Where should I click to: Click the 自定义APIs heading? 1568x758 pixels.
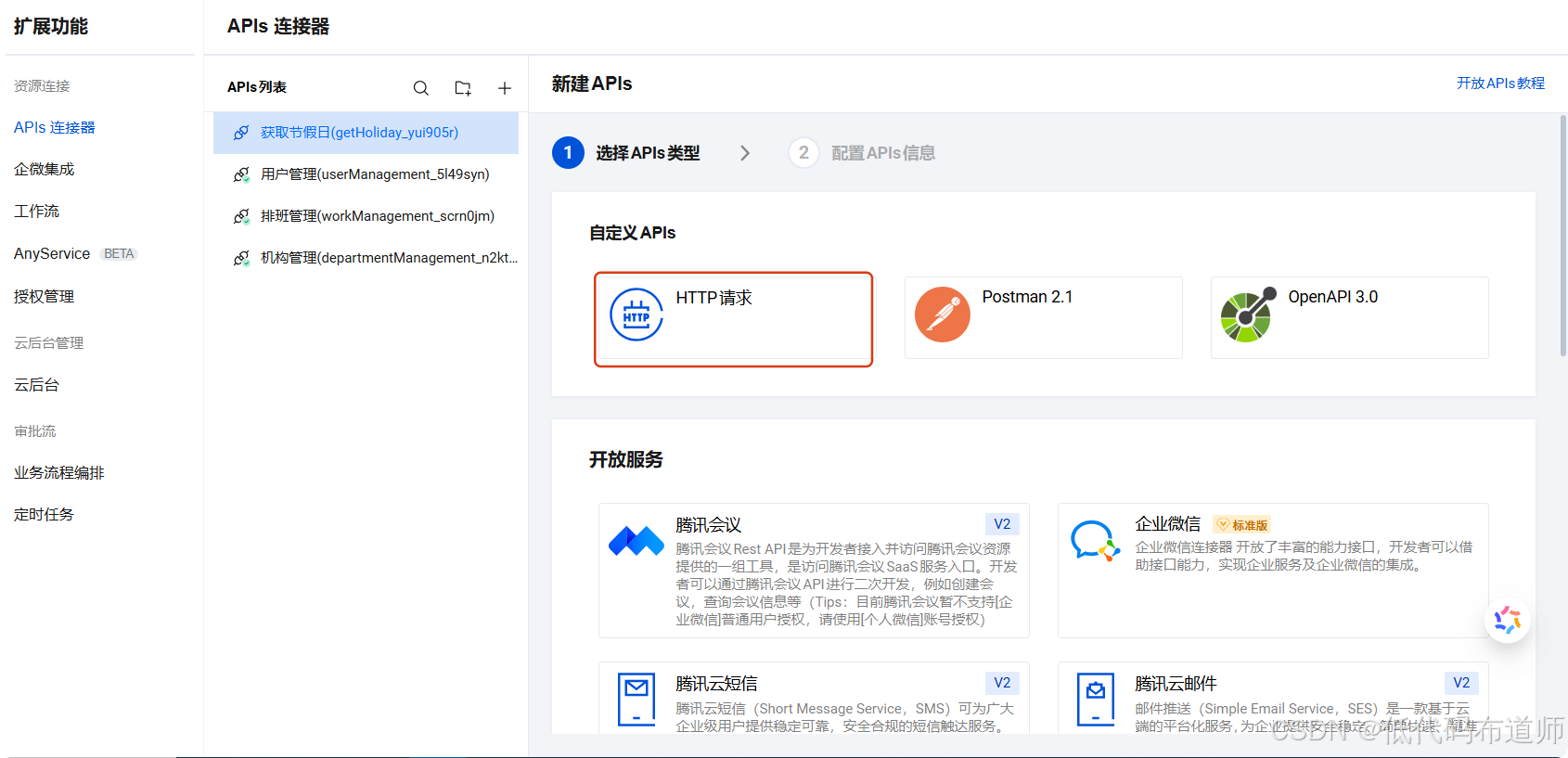[633, 233]
